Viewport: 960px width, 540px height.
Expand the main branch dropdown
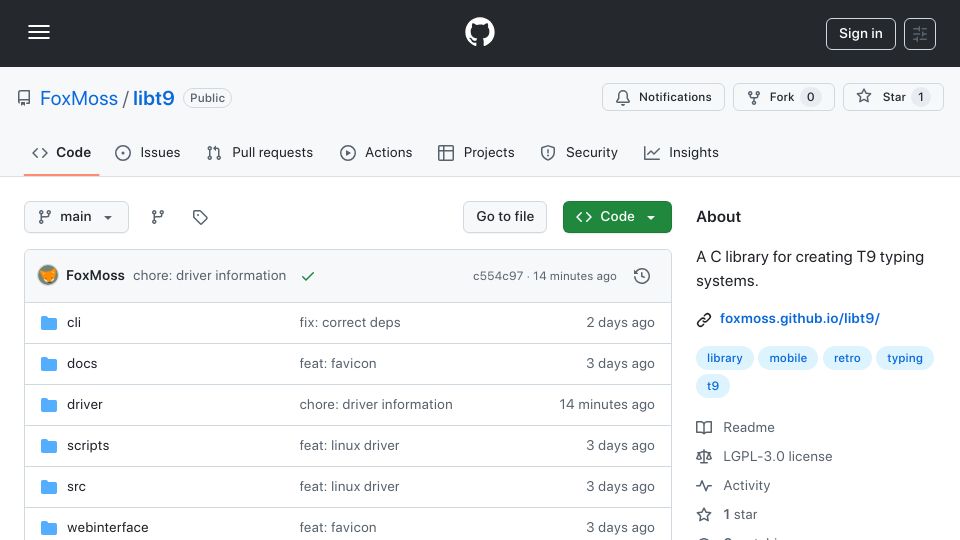point(77,217)
